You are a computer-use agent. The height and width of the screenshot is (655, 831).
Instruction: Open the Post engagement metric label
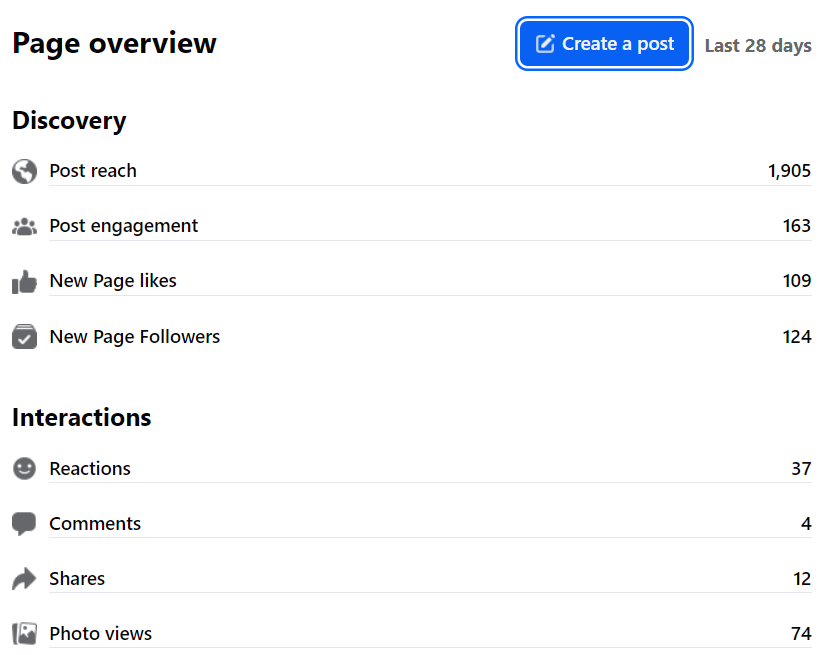click(x=124, y=226)
